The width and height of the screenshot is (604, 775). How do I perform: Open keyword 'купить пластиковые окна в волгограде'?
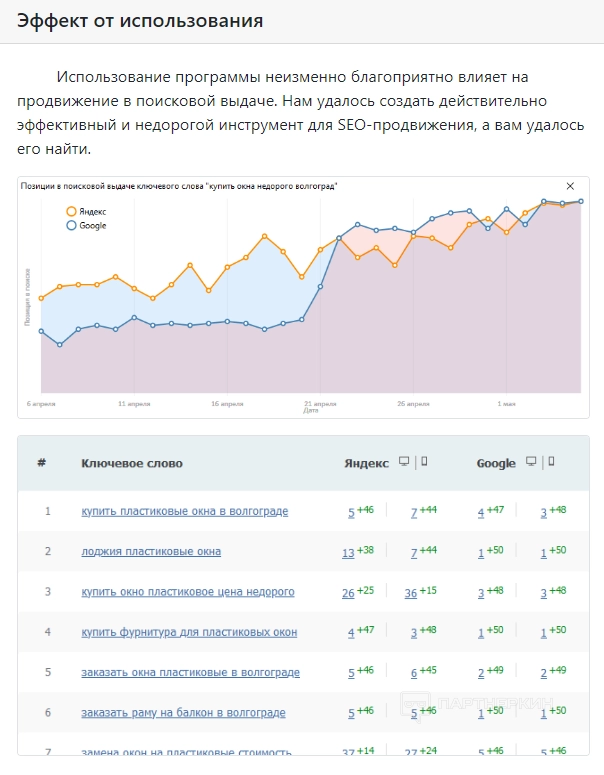click(x=184, y=511)
